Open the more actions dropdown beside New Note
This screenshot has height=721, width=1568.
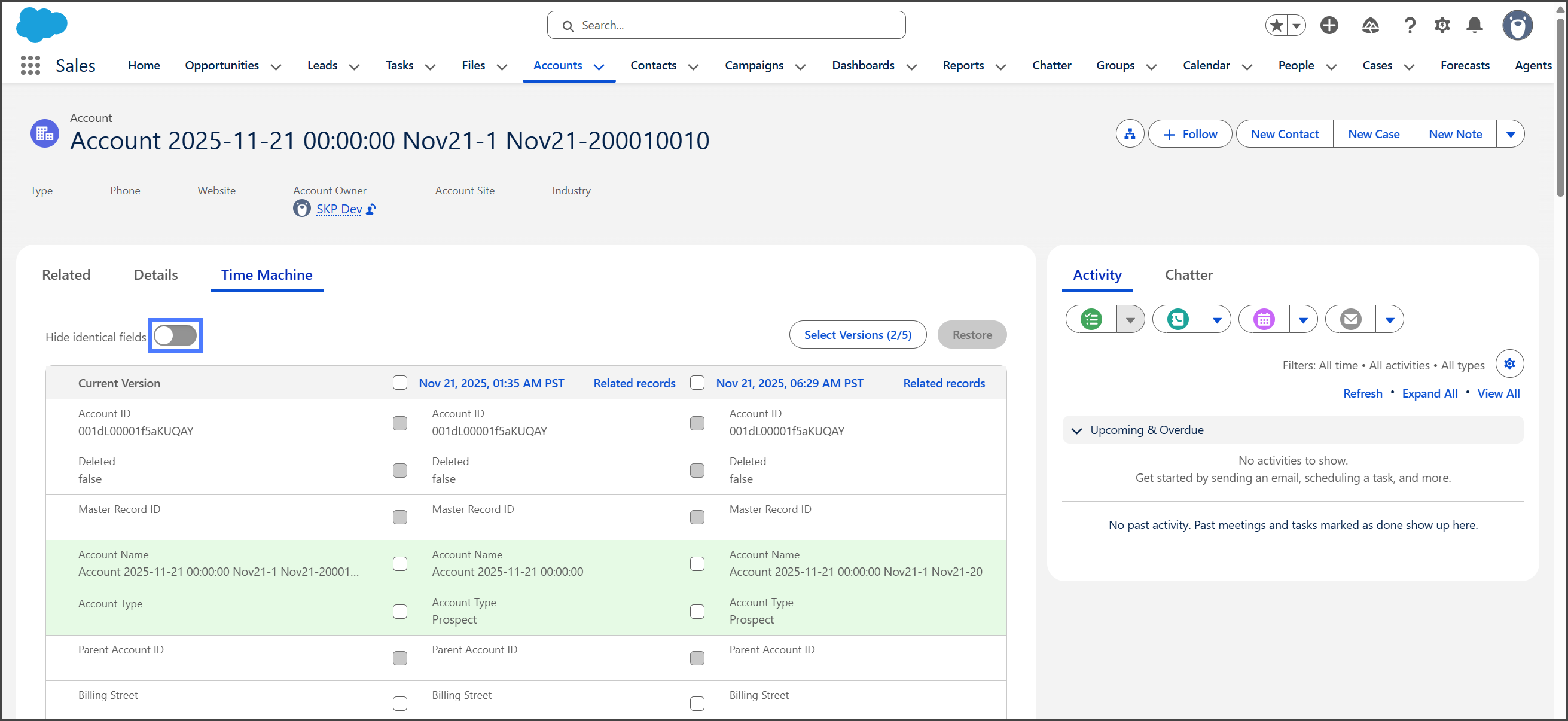pyautogui.click(x=1510, y=135)
